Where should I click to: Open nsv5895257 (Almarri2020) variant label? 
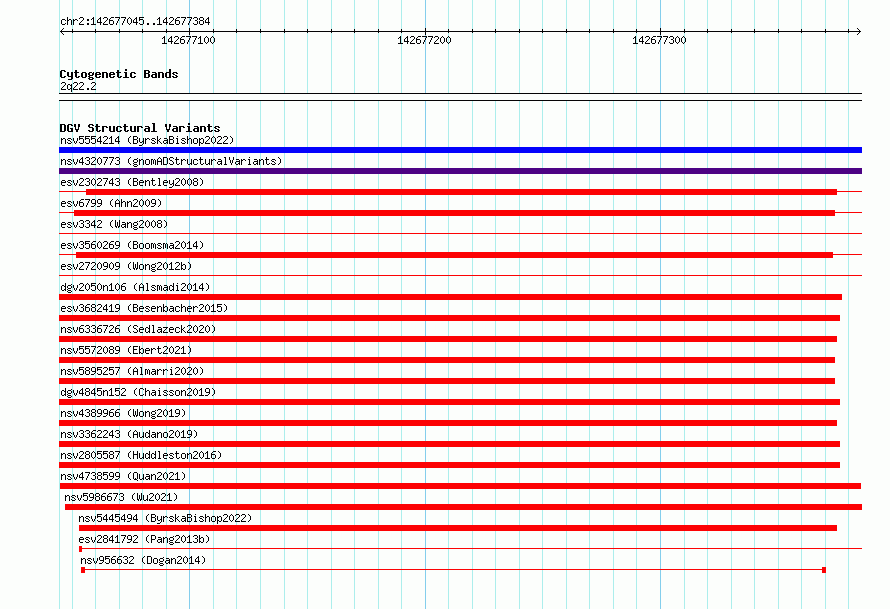tap(132, 371)
